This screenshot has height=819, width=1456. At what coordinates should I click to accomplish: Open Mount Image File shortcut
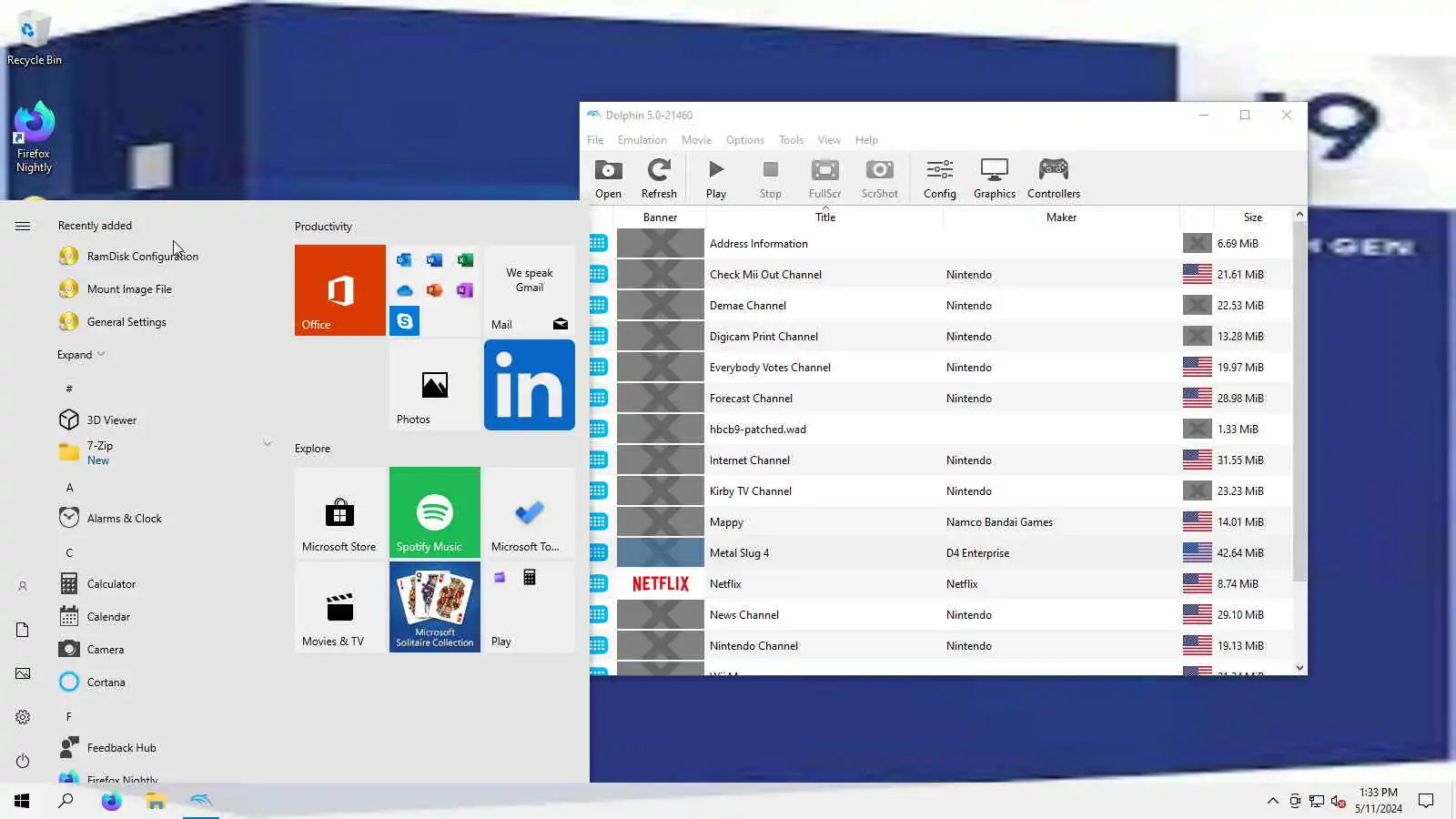point(164,289)
